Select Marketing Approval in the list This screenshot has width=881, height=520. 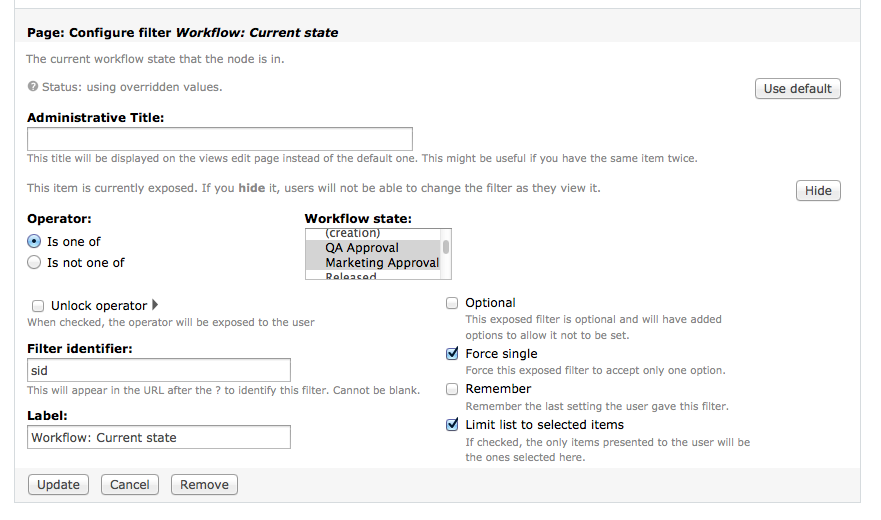382,263
